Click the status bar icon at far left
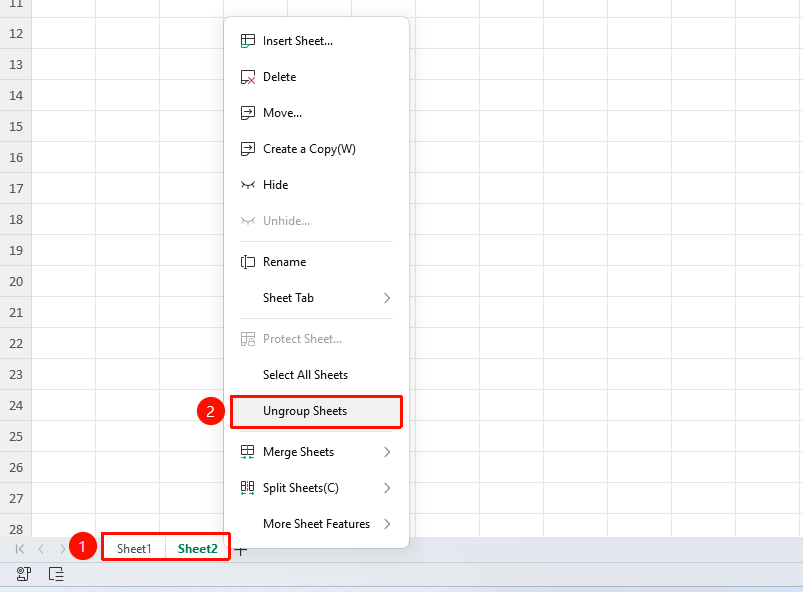803x592 pixels. point(24,574)
